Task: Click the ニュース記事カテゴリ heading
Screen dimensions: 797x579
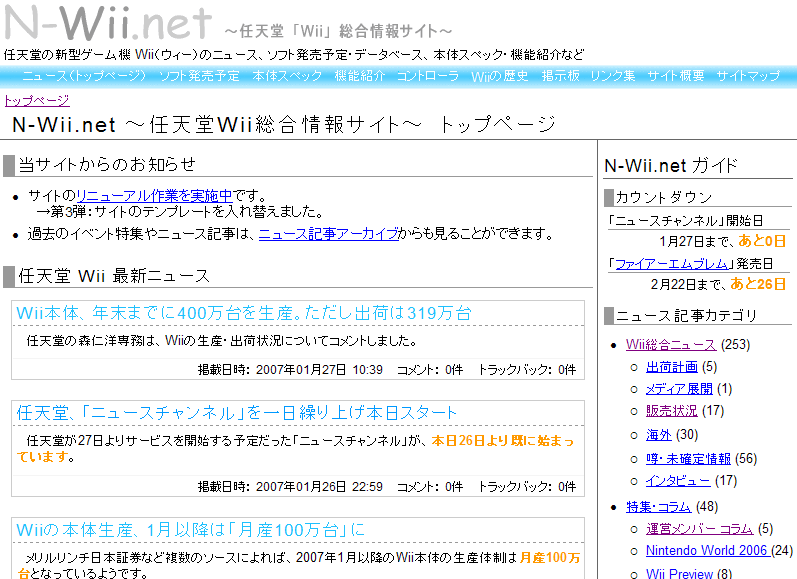Action: pos(686,316)
